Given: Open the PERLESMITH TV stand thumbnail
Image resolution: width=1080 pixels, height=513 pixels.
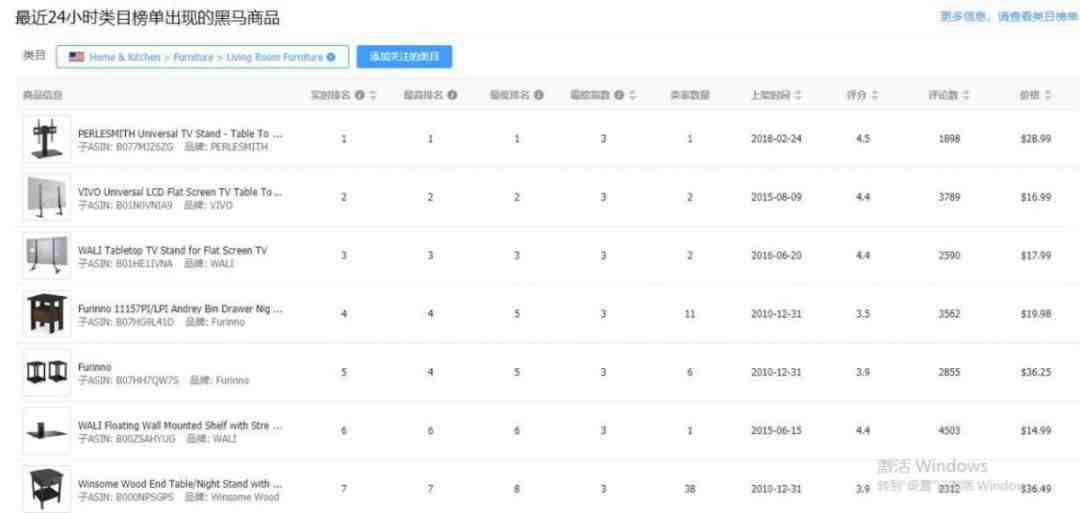Looking at the screenshot, I should (47, 139).
